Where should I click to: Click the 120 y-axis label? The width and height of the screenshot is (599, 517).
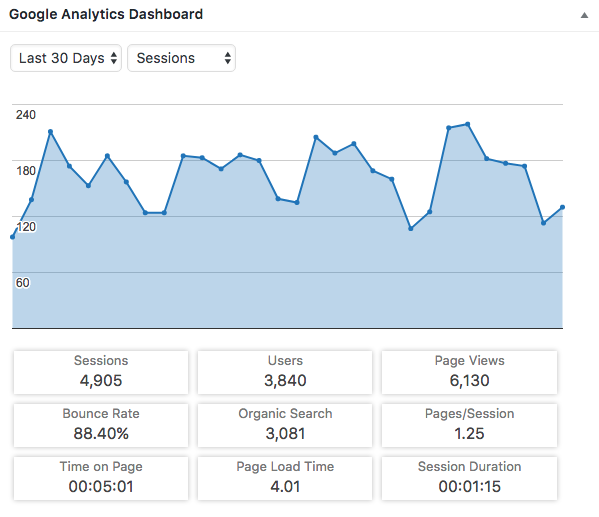pyautogui.click(x=26, y=227)
